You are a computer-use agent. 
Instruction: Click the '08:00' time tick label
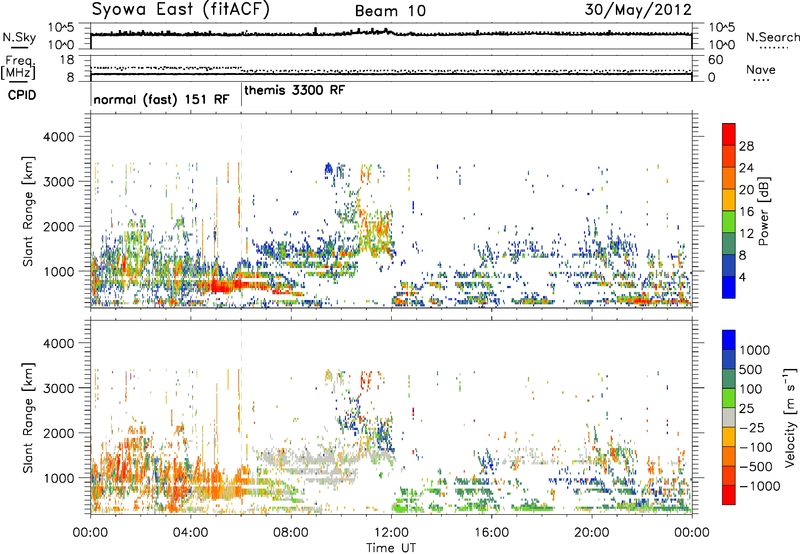tap(291, 533)
